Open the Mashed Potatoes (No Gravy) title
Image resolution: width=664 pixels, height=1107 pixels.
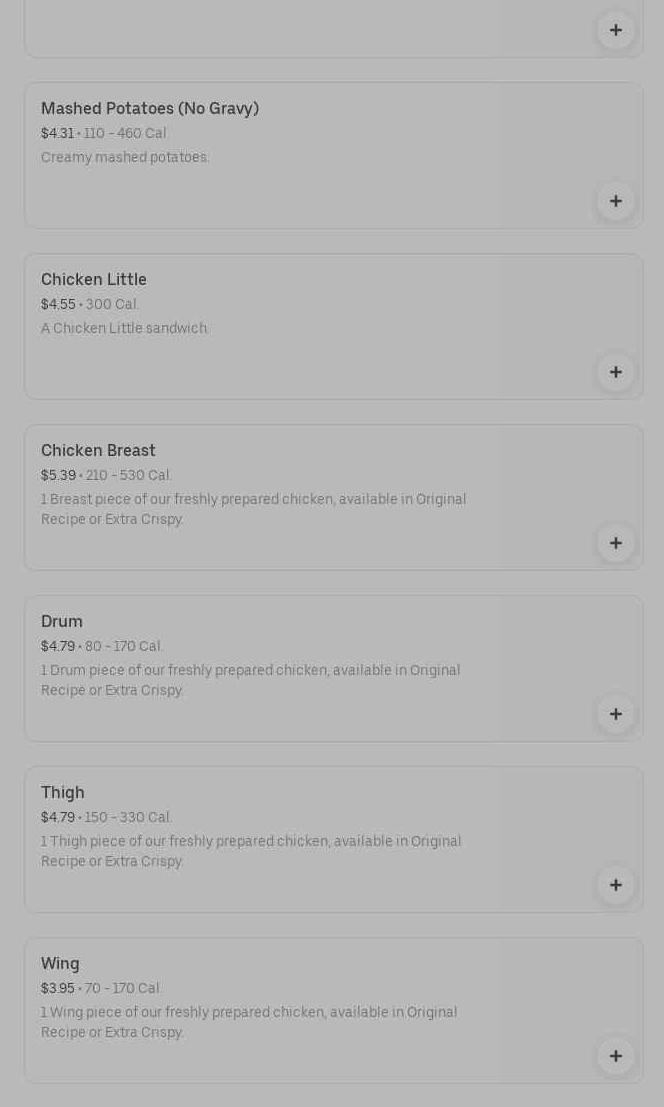[x=150, y=108]
